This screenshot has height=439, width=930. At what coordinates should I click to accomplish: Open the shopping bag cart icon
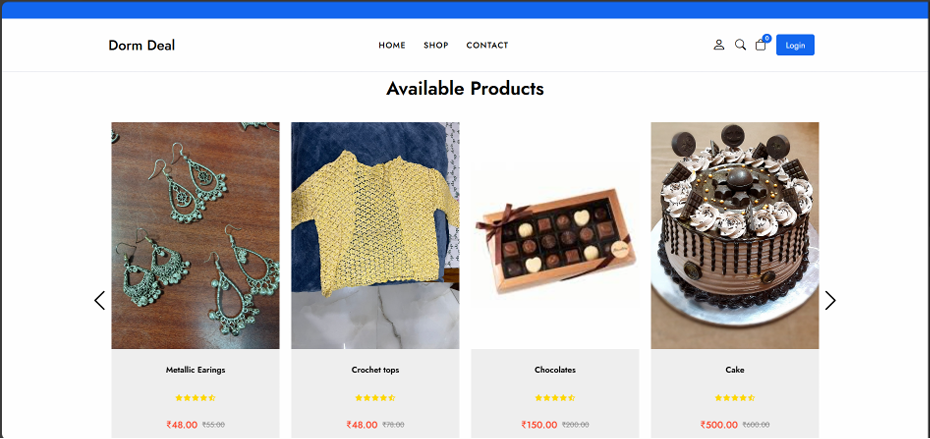(761, 44)
